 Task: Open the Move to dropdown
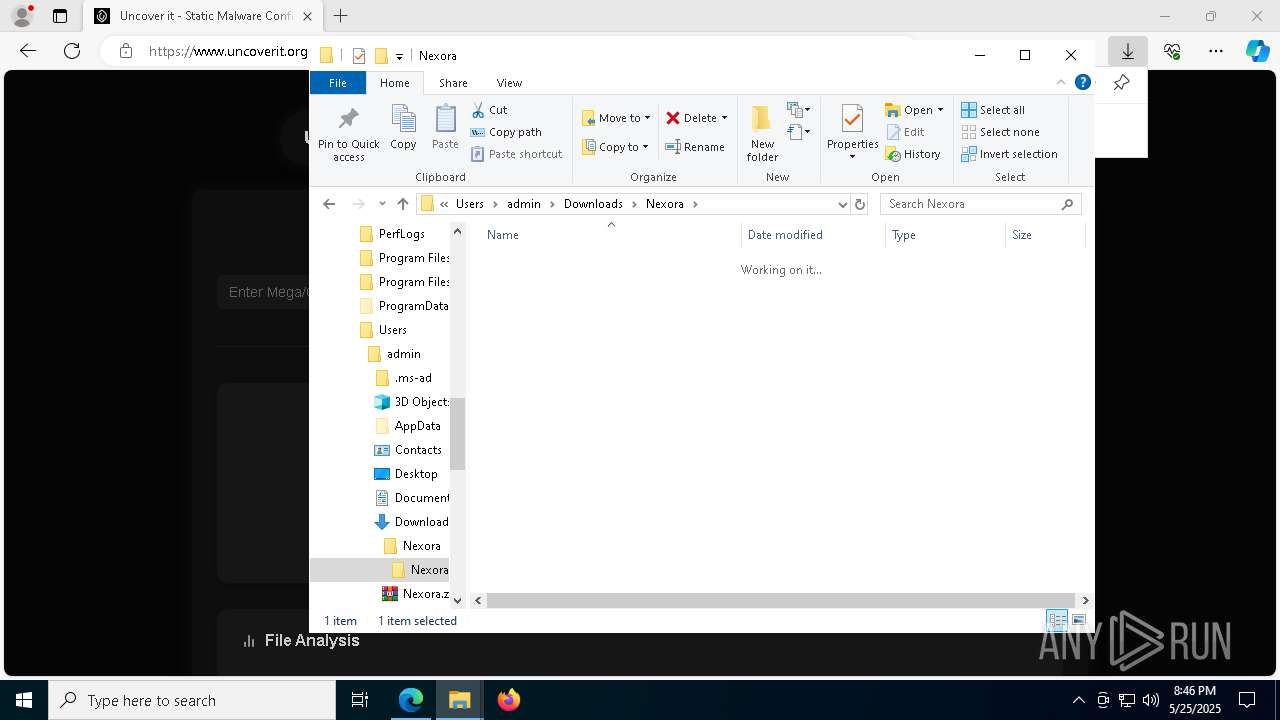pos(616,118)
